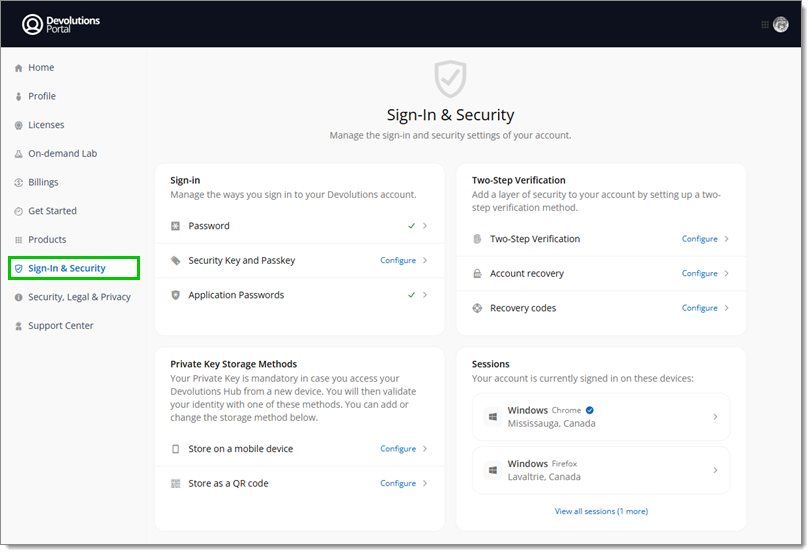812x555 pixels.
Task: Click the Application Passwords label
Action: pyautogui.click(x=236, y=295)
